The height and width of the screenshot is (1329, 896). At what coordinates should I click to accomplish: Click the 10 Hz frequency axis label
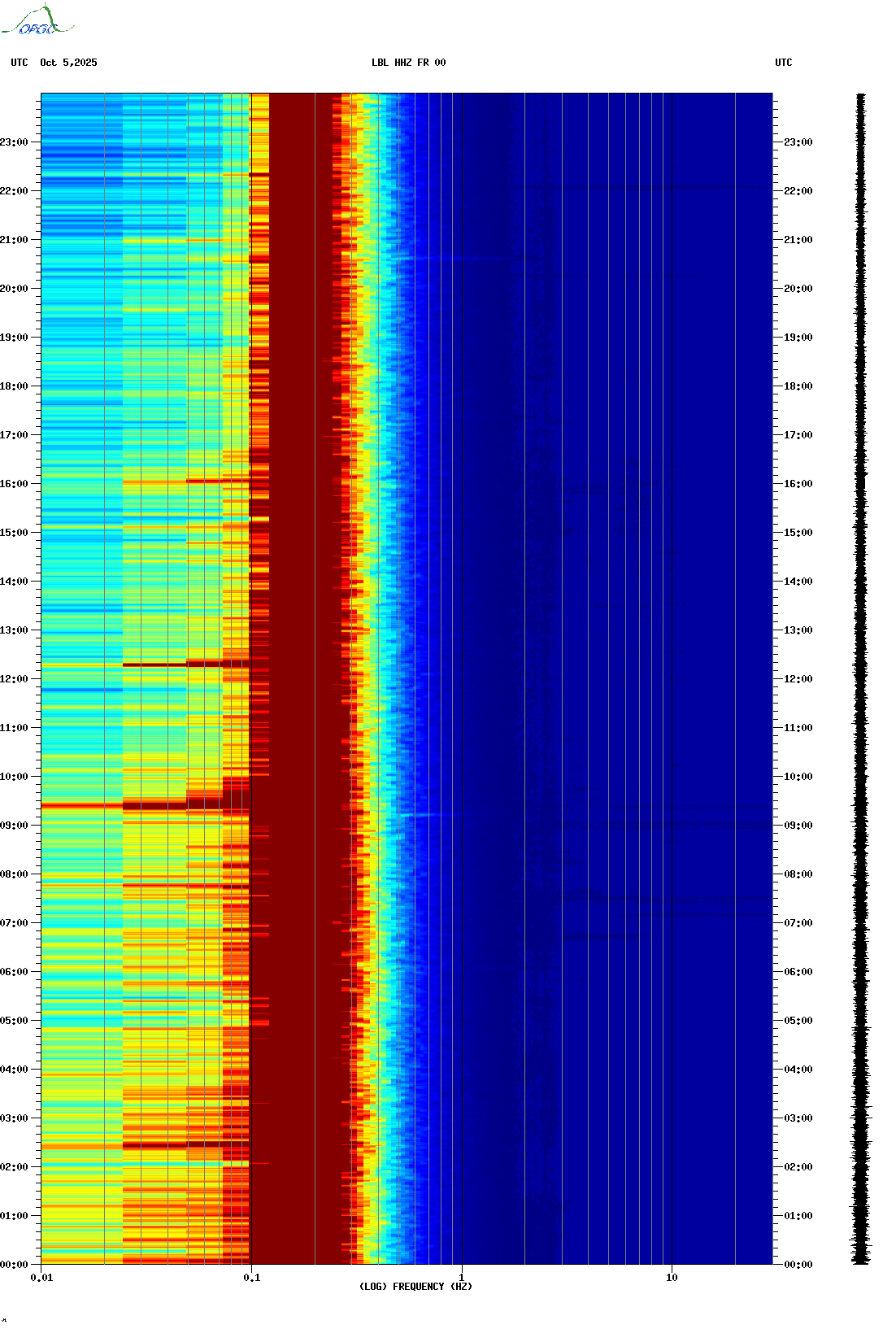pyautogui.click(x=672, y=1278)
